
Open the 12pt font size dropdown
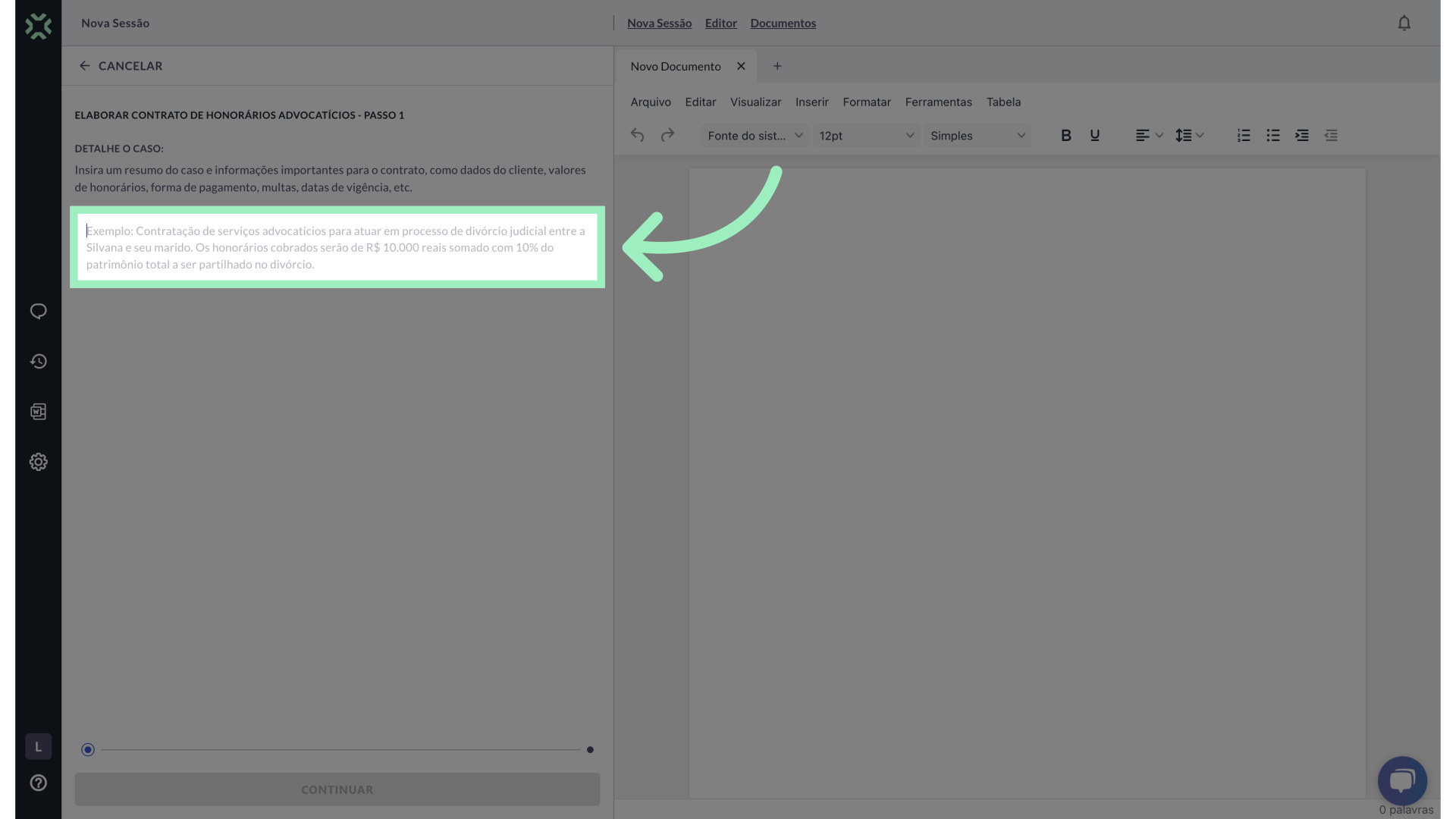pyautogui.click(x=865, y=136)
